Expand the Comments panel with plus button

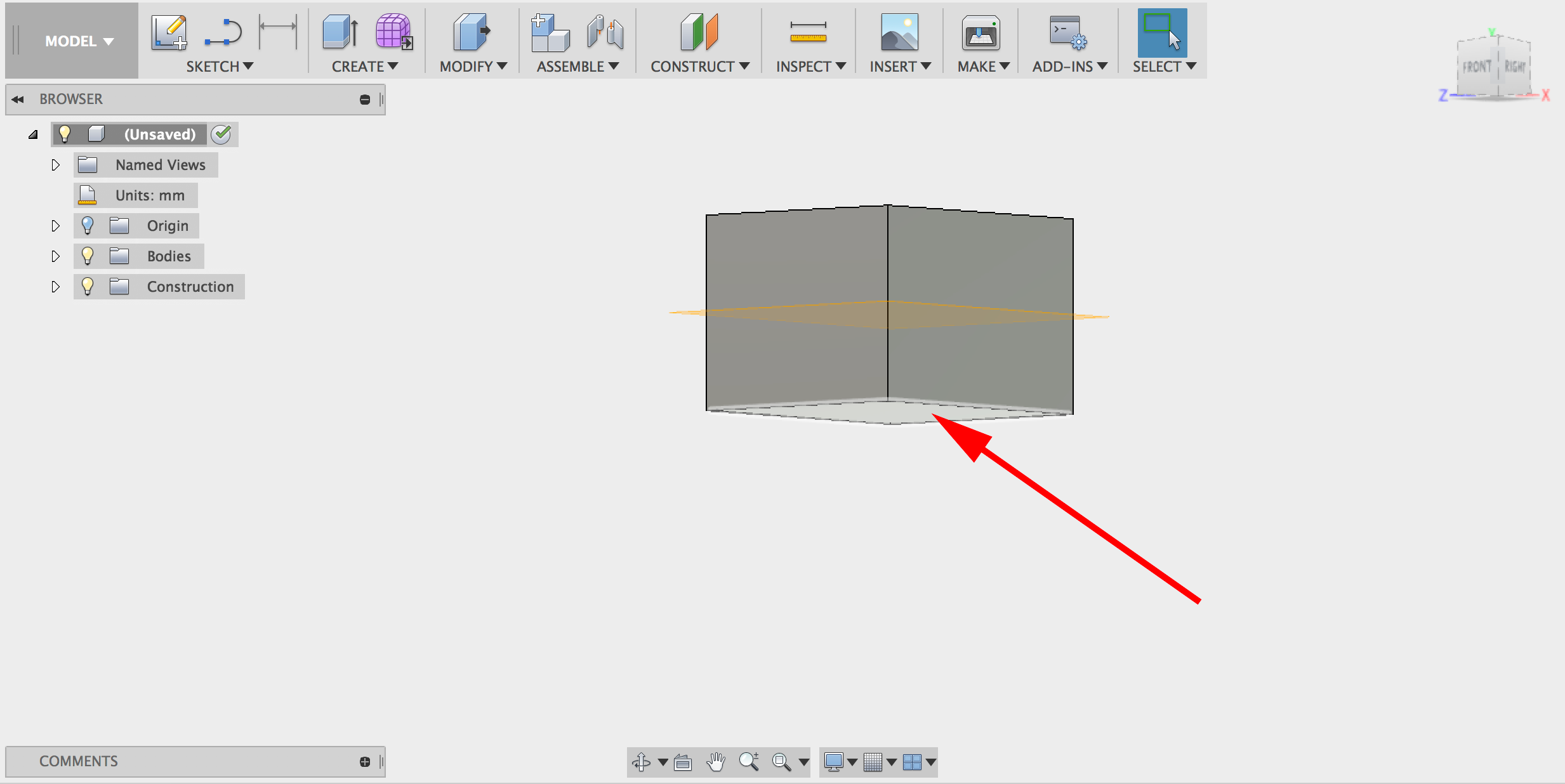point(365,762)
